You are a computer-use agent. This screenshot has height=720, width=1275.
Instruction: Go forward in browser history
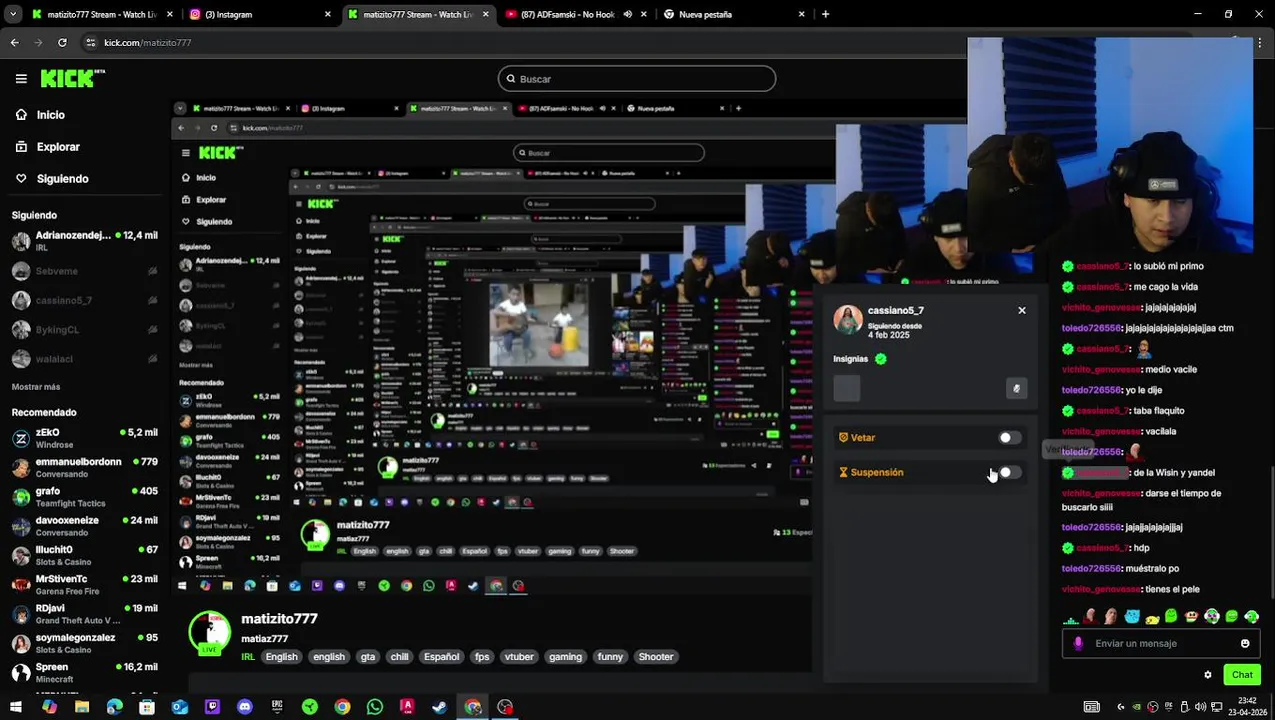coord(38,42)
